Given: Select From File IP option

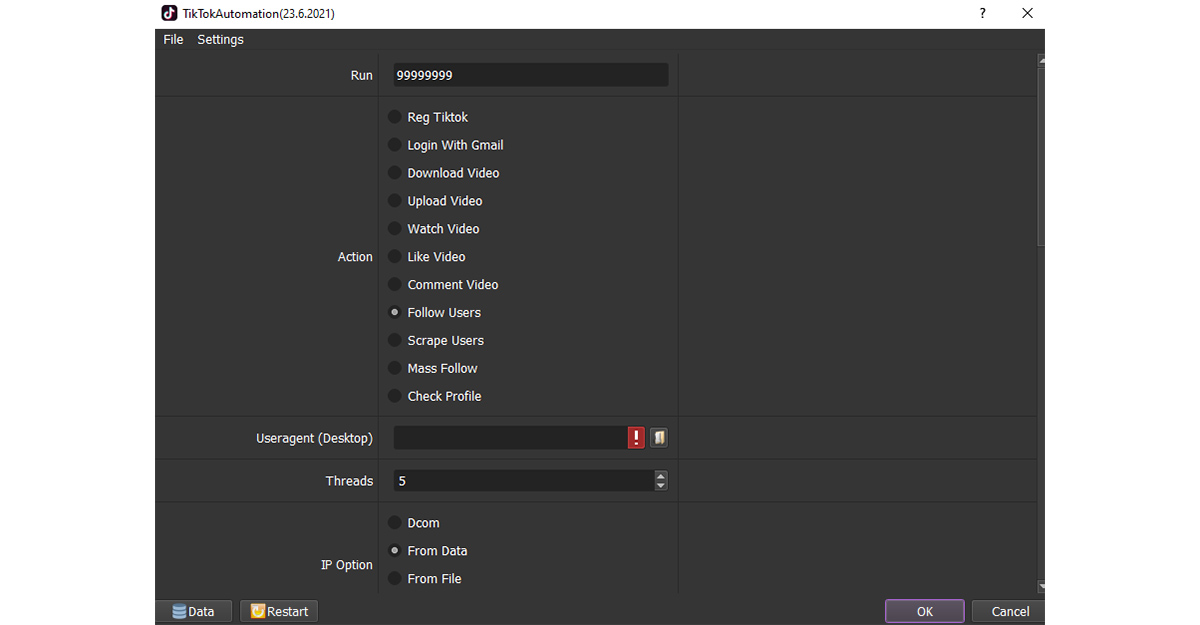Looking at the screenshot, I should pyautogui.click(x=425, y=579).
